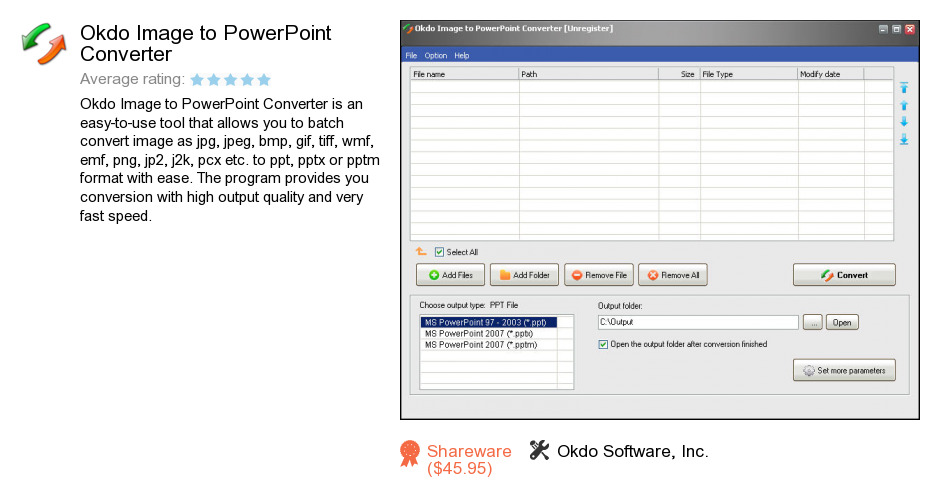Toggle the Select All checkbox

[x=439, y=252]
